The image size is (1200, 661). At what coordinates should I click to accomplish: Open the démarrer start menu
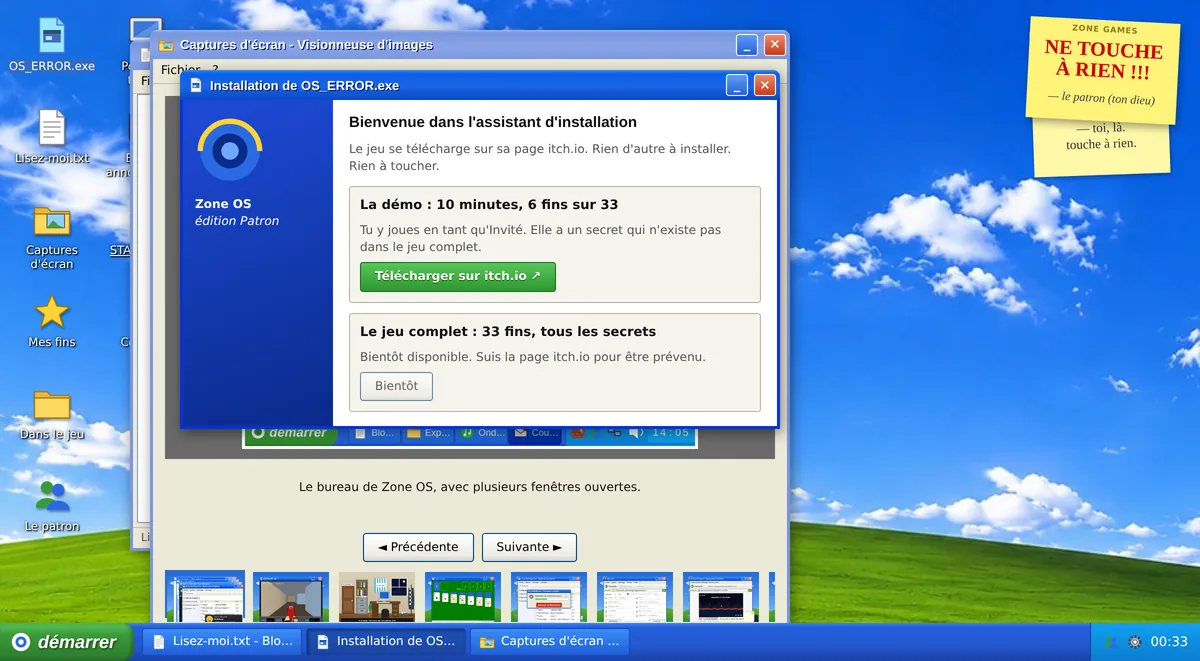pos(66,642)
